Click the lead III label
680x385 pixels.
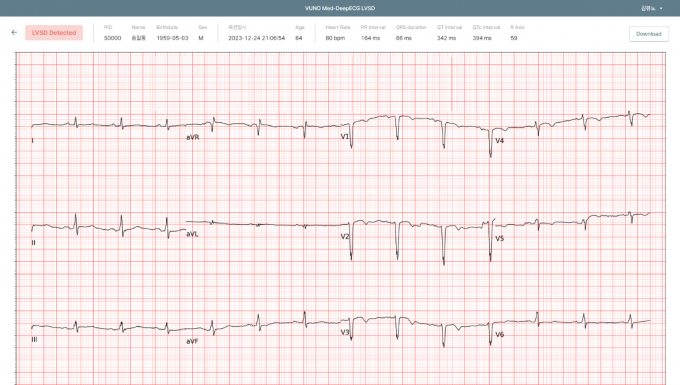34,339
